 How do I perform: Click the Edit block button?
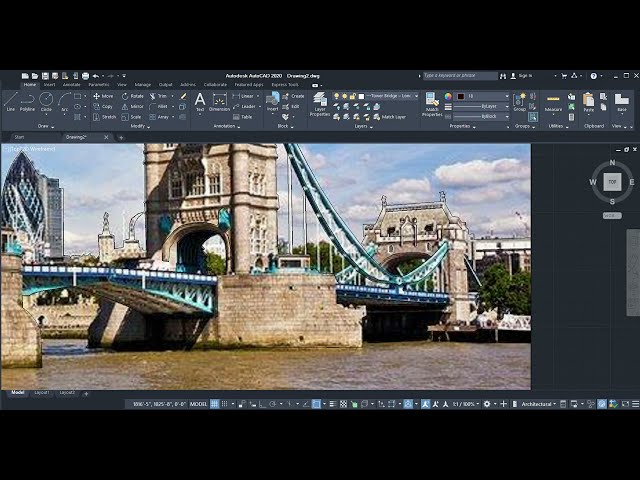tap(291, 106)
